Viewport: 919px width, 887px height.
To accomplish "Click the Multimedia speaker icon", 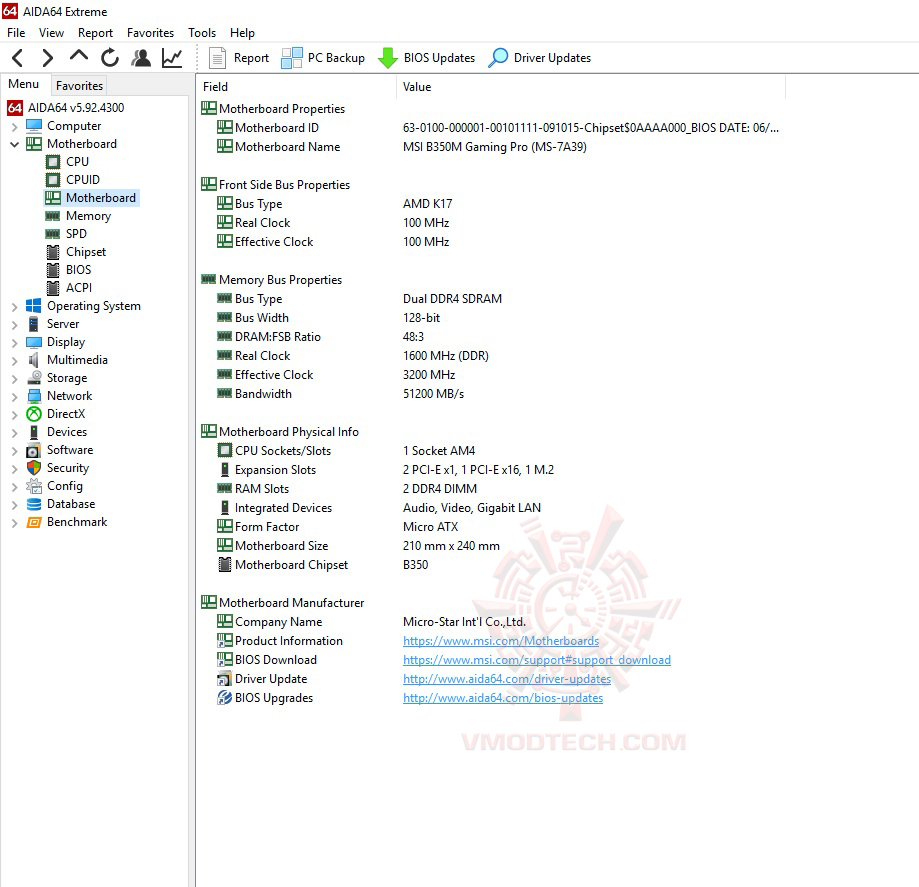I will (x=34, y=360).
